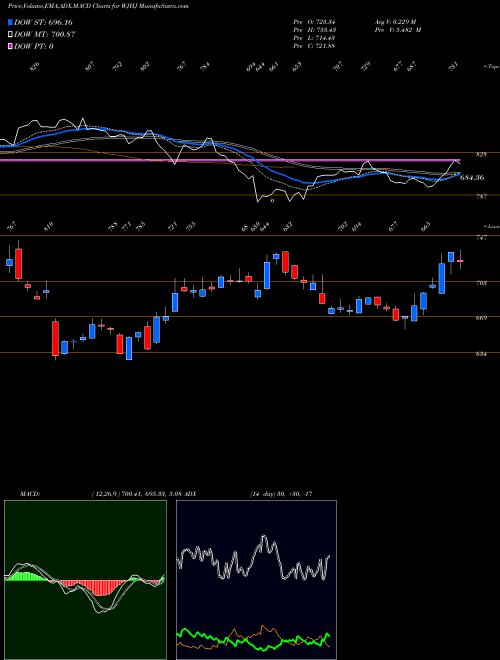Screen dimensions: 500x660
Task: Click the 669 price axis label
Action: (481, 318)
